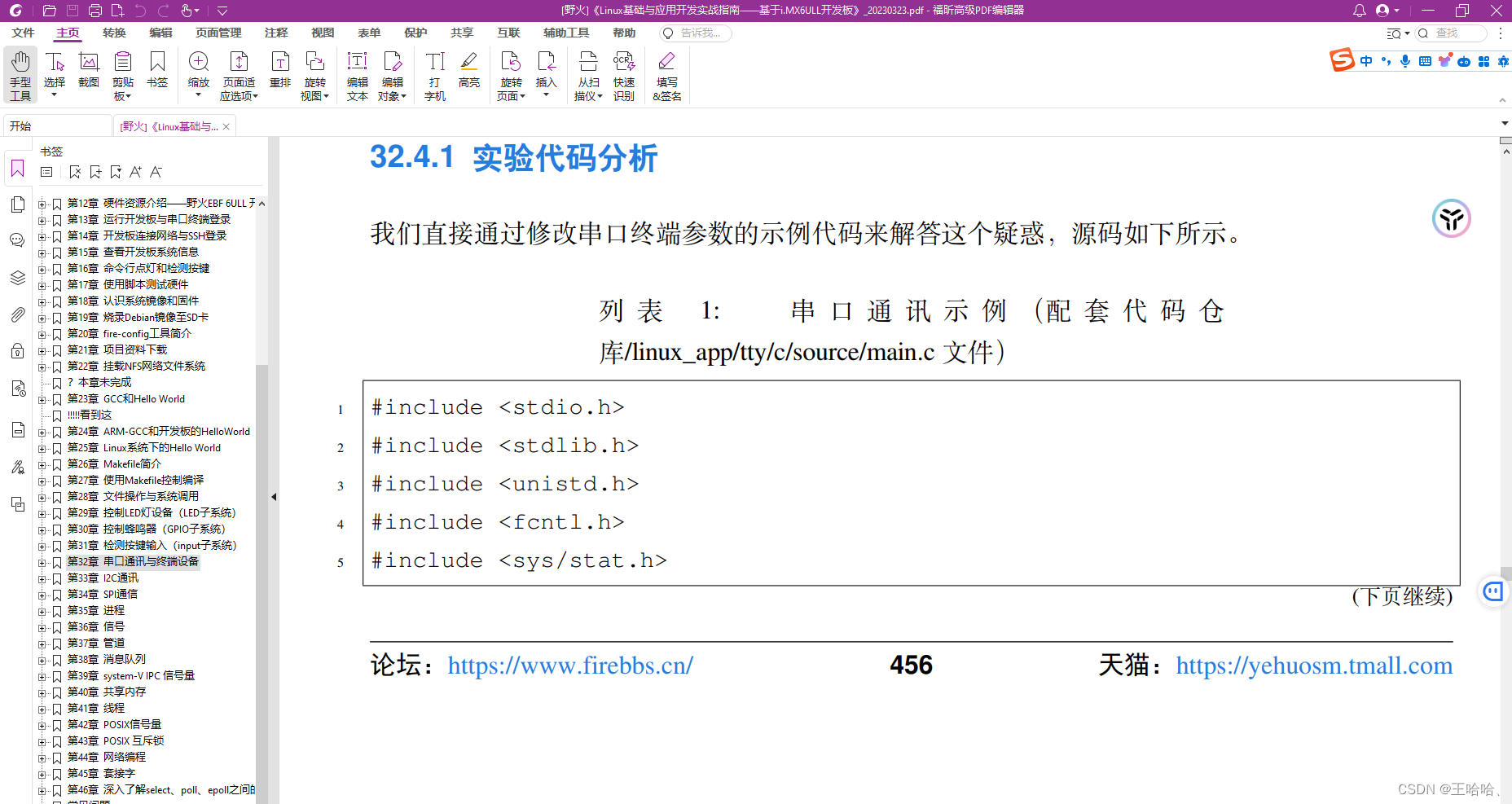Expand 第23章 GCC和Hello World bookmark
The width and height of the screenshot is (1512, 804).
pos(42,399)
